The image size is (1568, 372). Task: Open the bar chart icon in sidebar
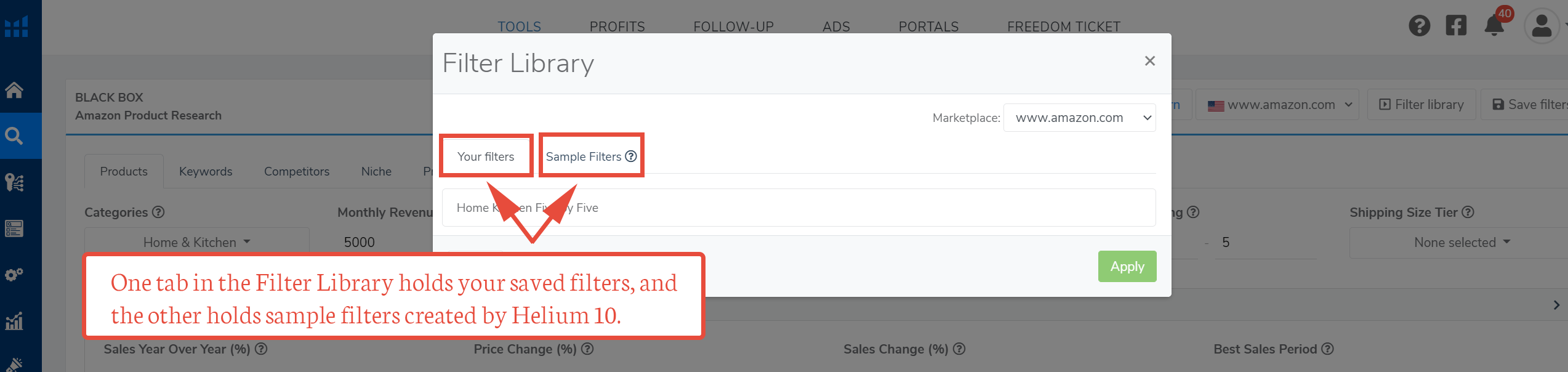point(14,320)
